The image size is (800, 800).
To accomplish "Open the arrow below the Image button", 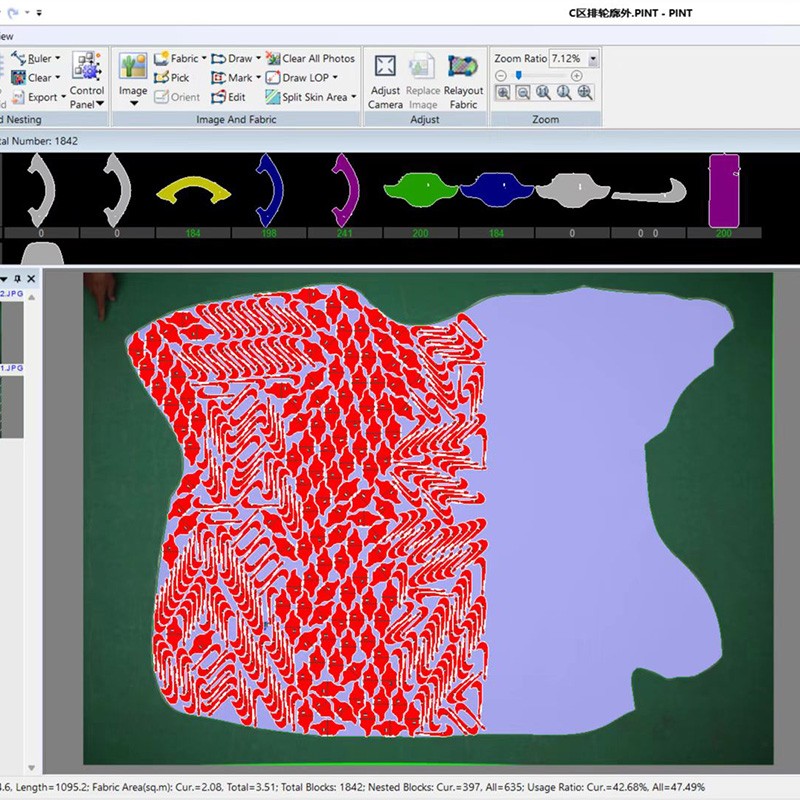I will point(134,104).
